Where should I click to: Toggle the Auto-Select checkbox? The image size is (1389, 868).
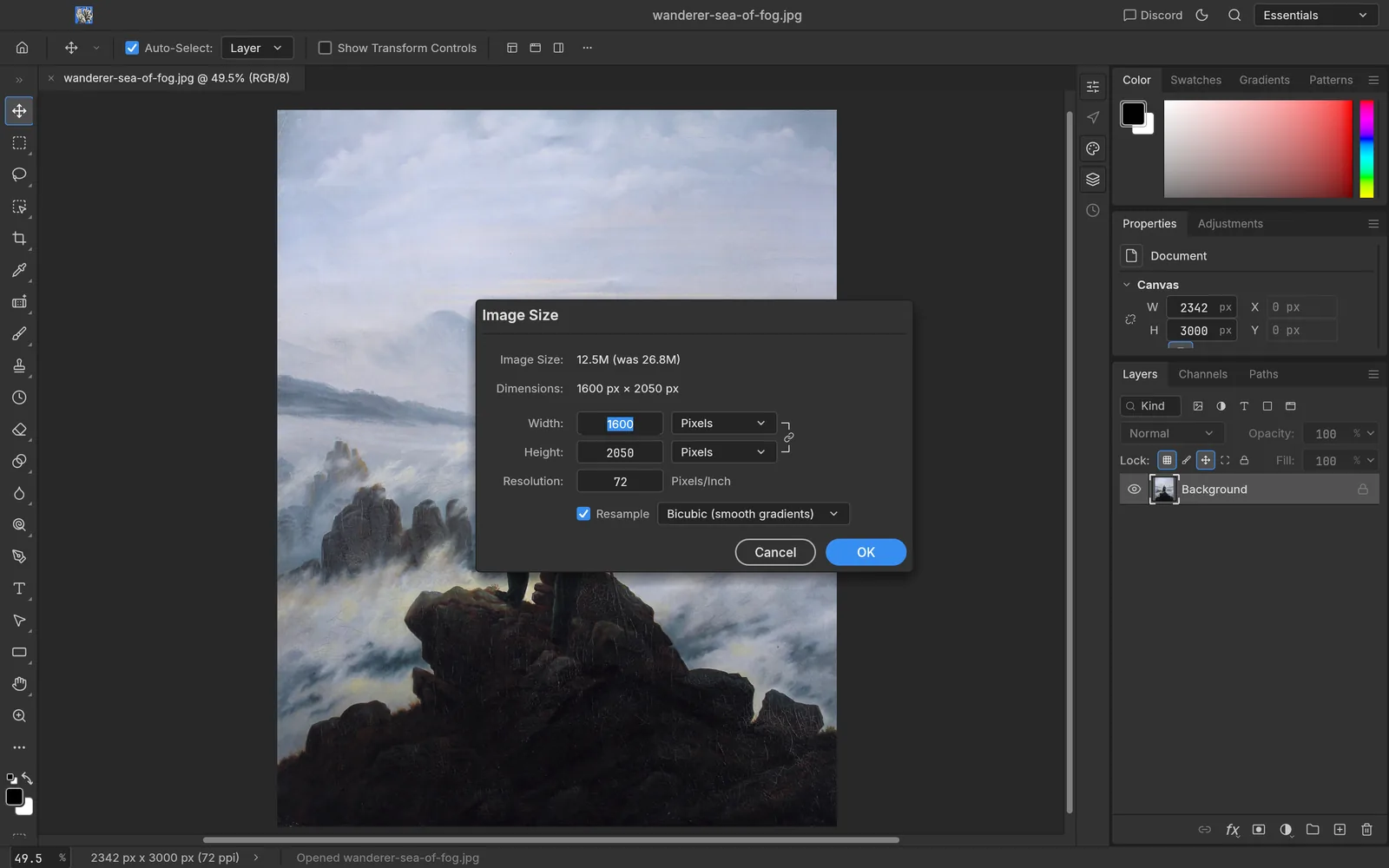point(132,48)
